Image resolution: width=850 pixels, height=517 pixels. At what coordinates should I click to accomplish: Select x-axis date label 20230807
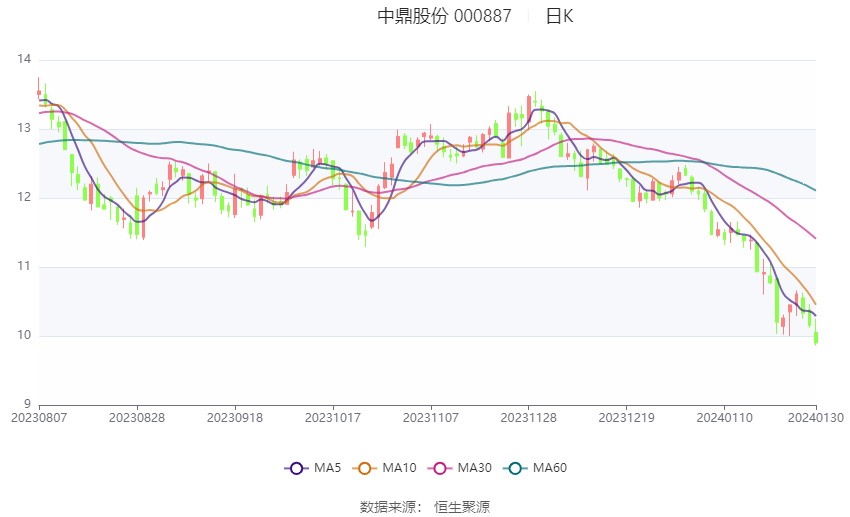click(x=39, y=418)
